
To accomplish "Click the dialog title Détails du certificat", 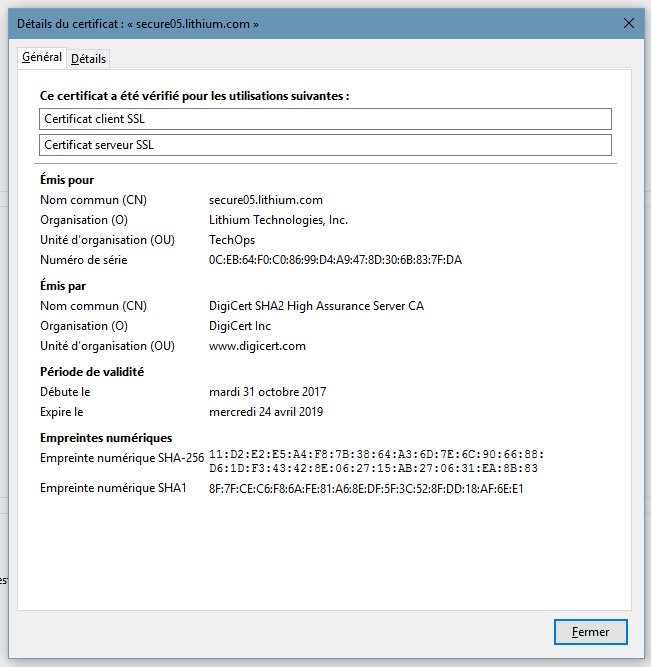I will point(138,24).
